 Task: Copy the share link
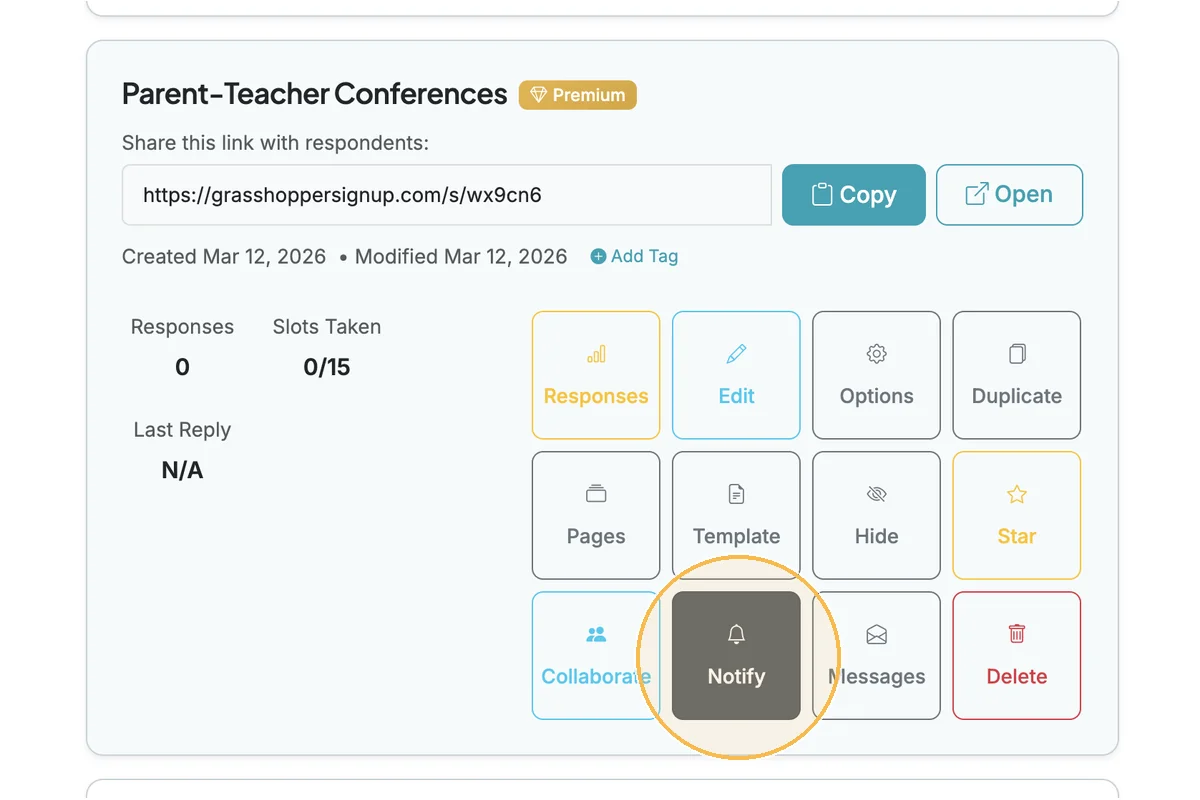(853, 195)
